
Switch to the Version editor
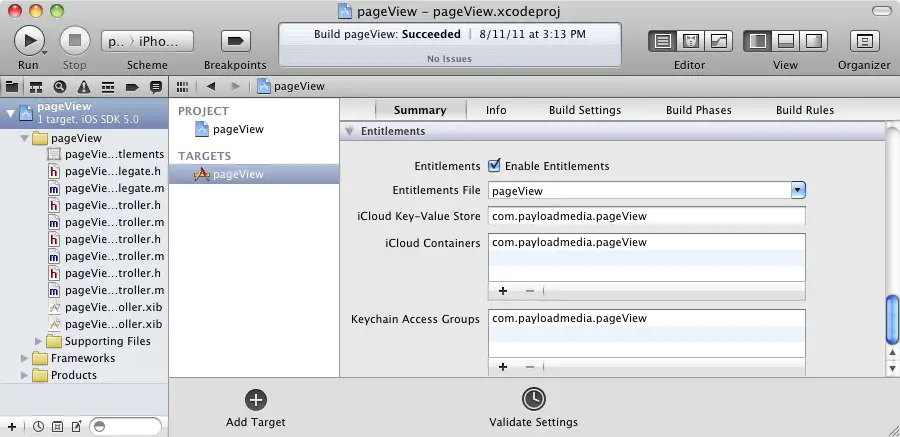[718, 41]
